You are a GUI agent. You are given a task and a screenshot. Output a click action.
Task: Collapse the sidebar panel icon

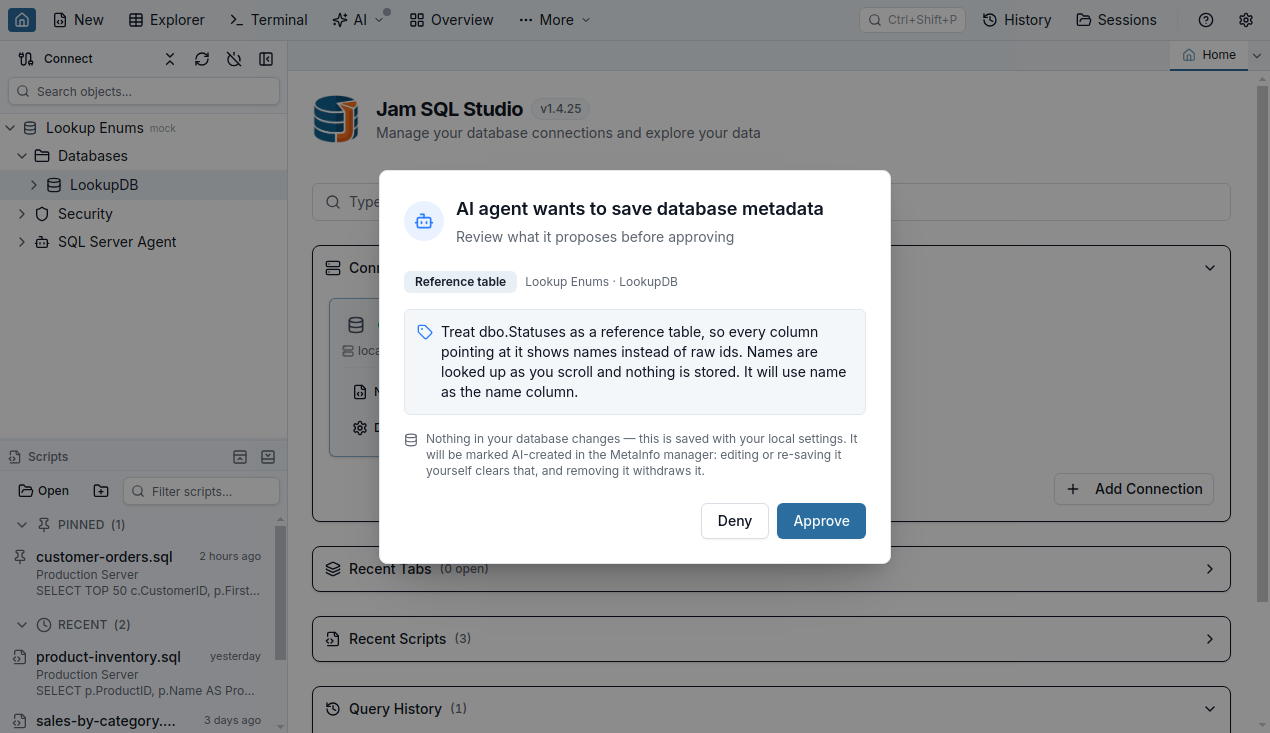pos(266,59)
